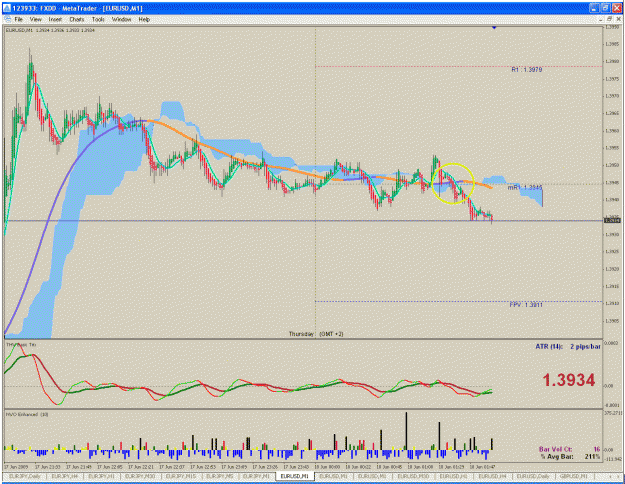Open the File menu
The image size is (625, 484).
(18, 19)
